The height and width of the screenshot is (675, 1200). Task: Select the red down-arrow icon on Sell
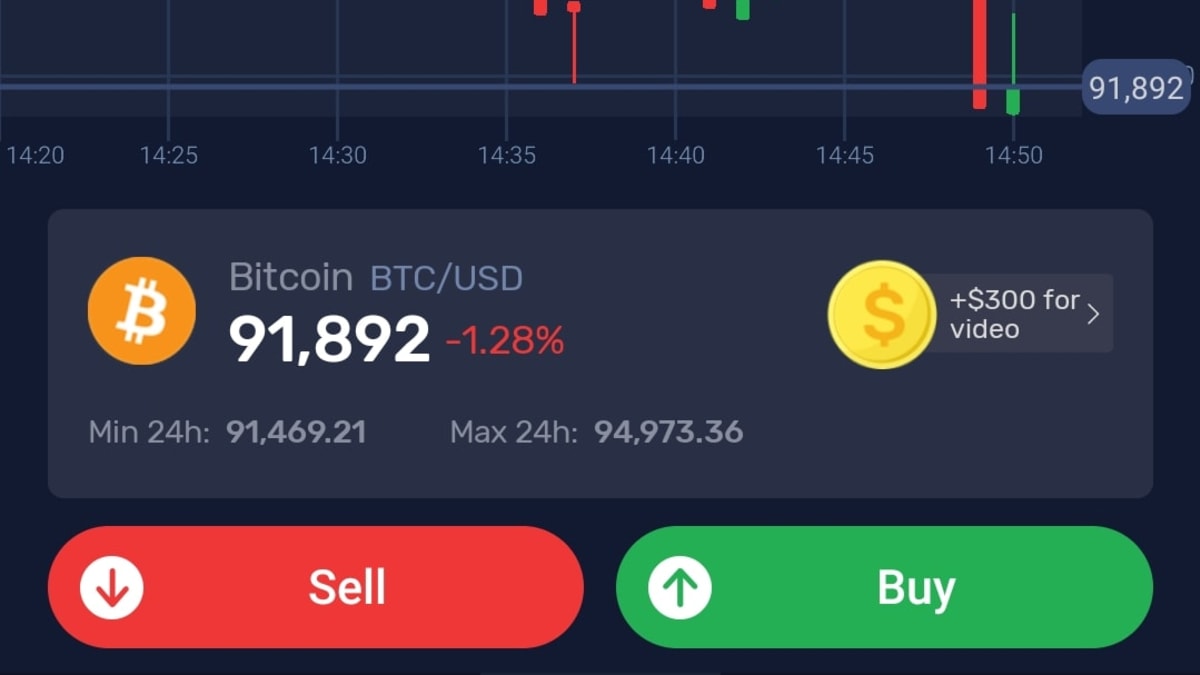tap(112, 587)
